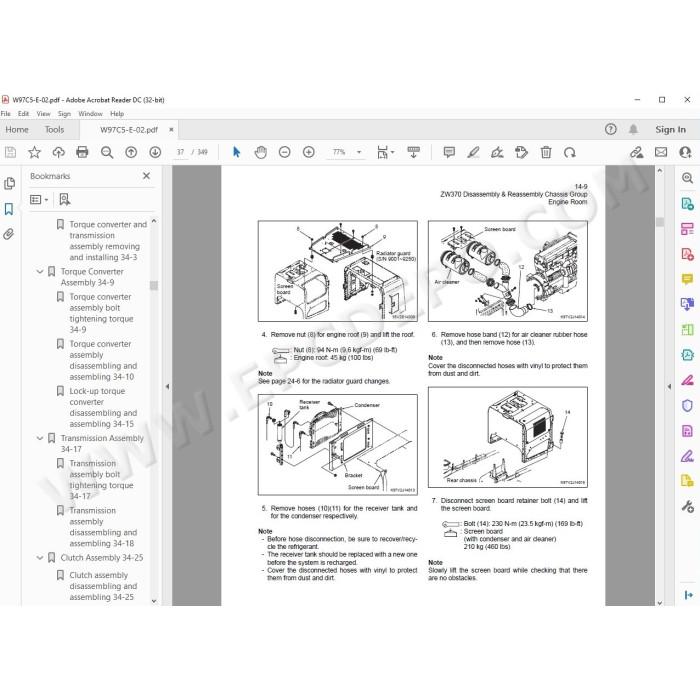Image resolution: width=700 pixels, height=700 pixels.
Task: Click the Delete trash icon
Action: [x=546, y=153]
